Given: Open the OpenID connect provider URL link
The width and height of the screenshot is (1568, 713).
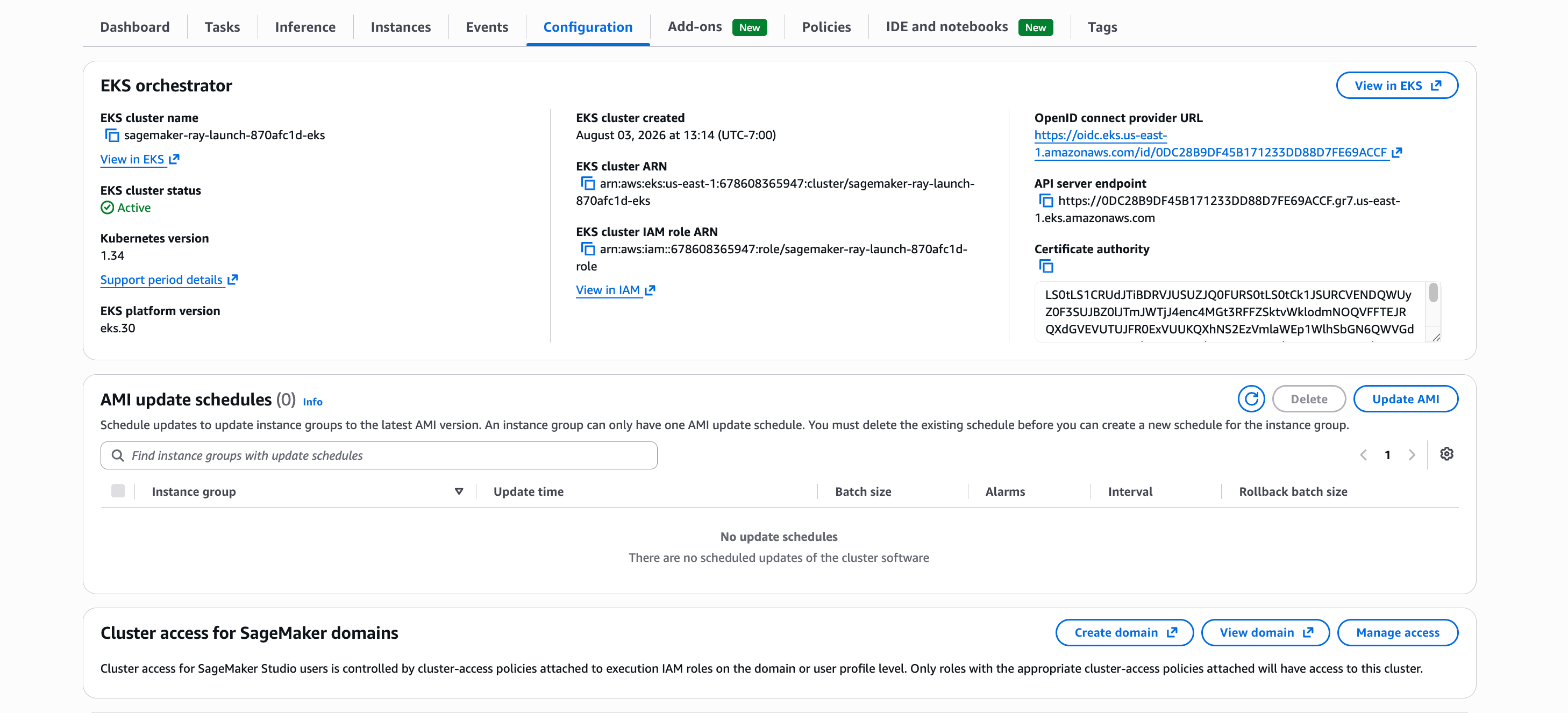Looking at the screenshot, I should point(1218,144).
